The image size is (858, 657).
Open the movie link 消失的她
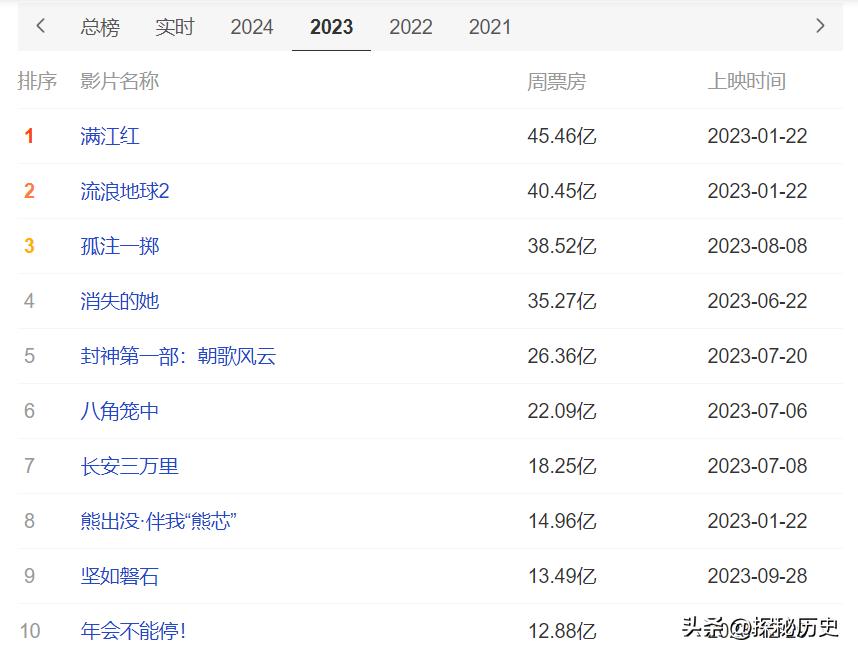point(120,301)
